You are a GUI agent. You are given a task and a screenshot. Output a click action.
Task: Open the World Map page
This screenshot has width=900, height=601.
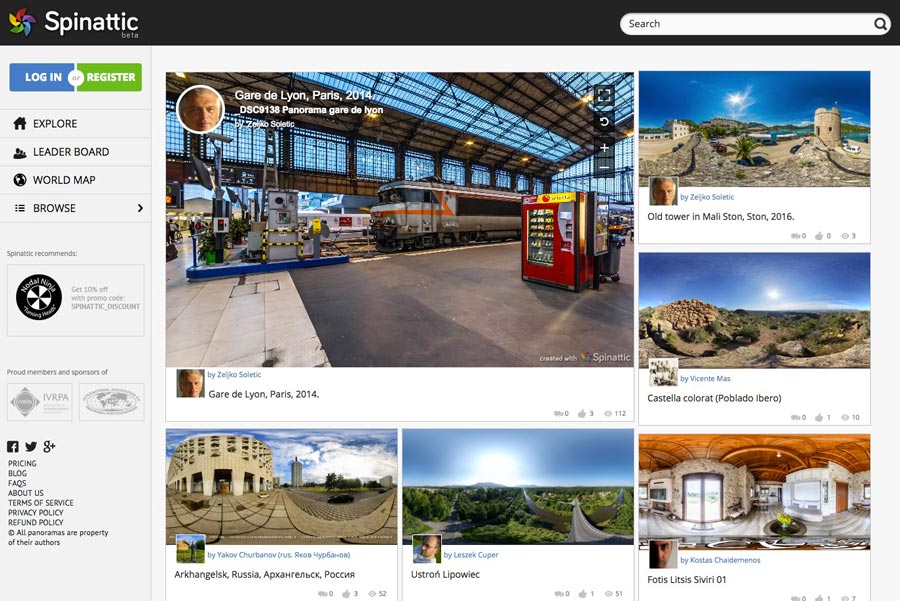point(63,180)
